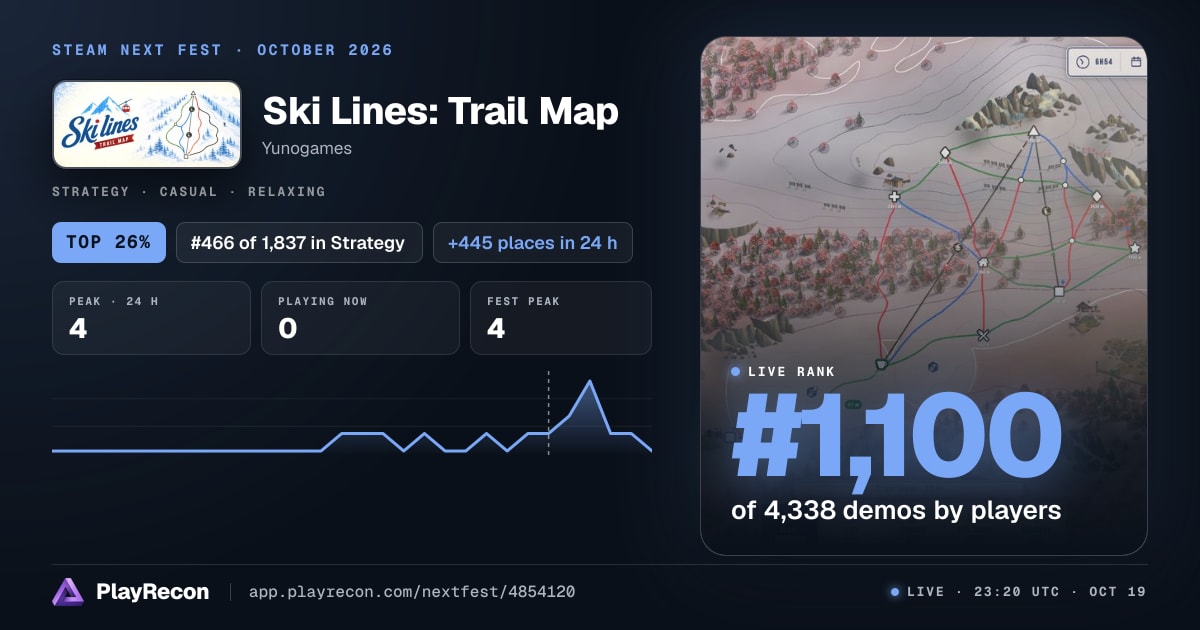Click the Fest Peak value 4
The width and height of the screenshot is (1200, 630).
pyautogui.click(x=496, y=328)
